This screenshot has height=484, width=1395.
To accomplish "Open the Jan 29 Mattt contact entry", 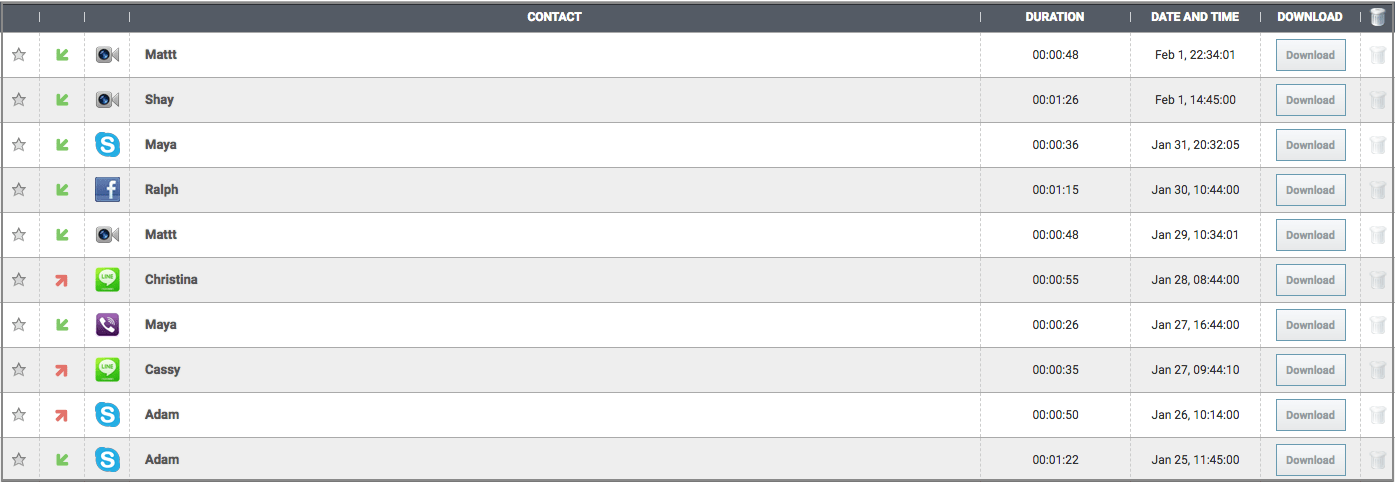I will 161,235.
